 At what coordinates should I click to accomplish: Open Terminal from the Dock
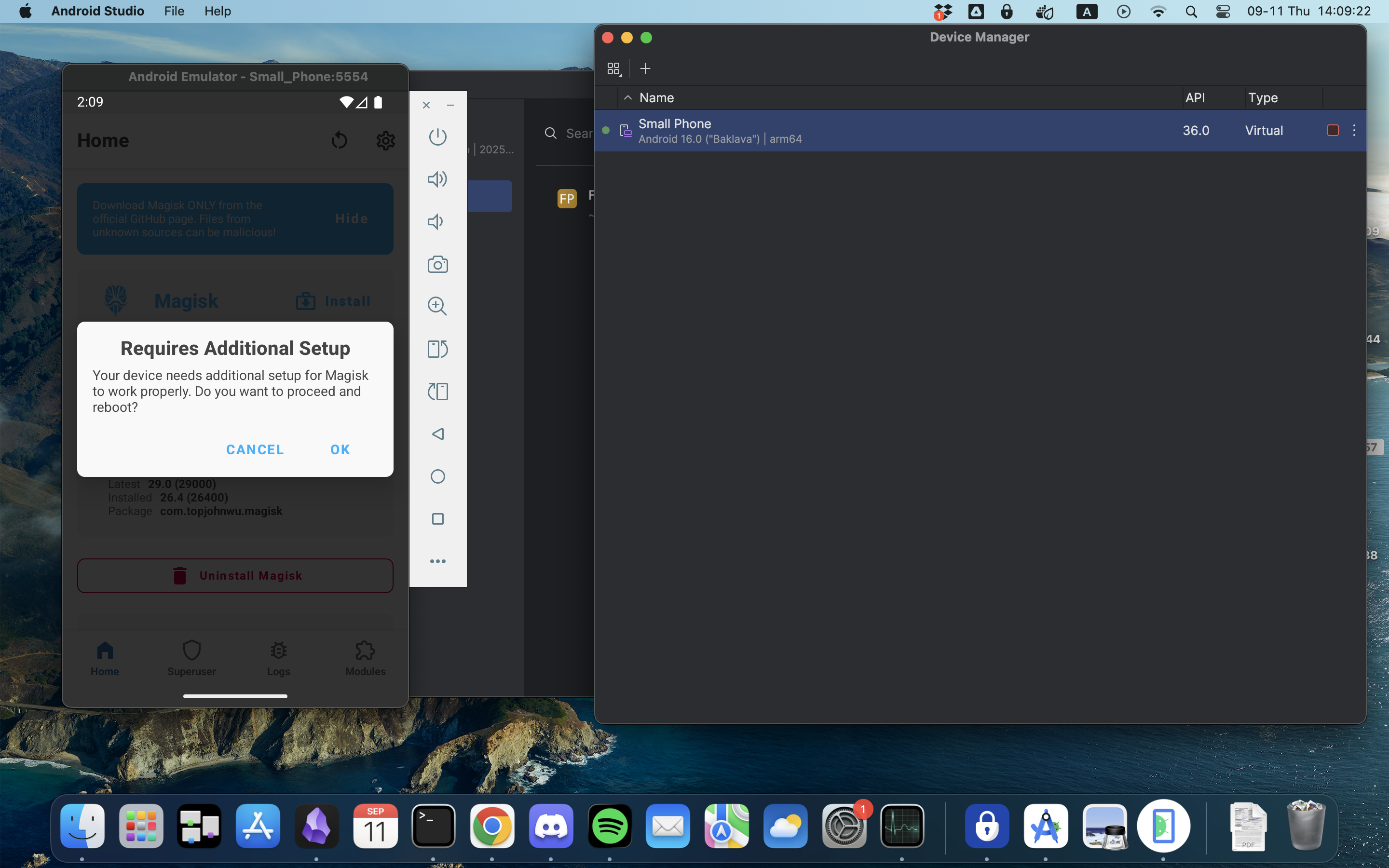click(x=434, y=826)
